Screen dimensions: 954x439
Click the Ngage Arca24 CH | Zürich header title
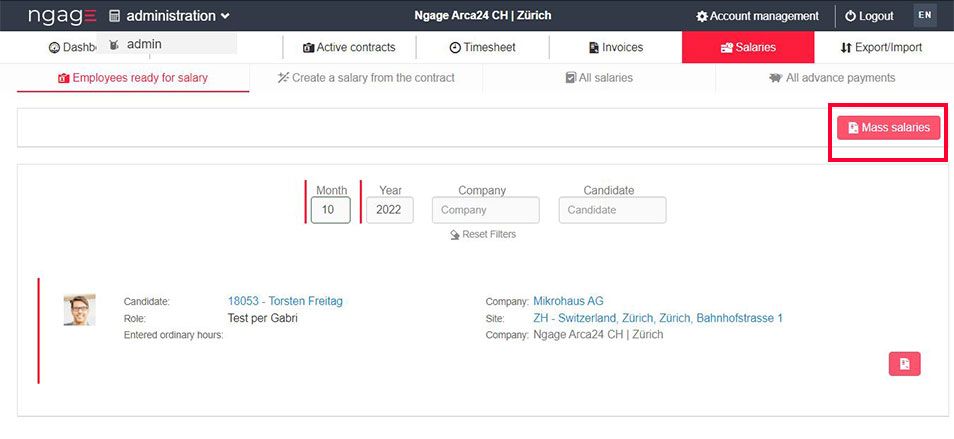(482, 16)
